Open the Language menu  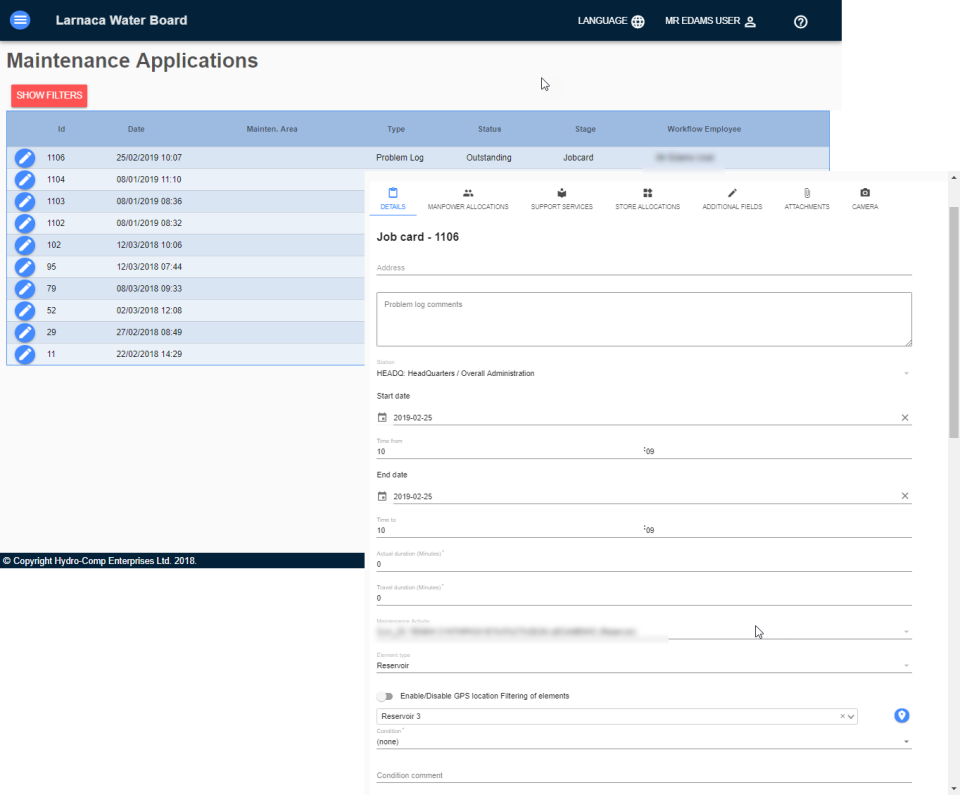tap(610, 20)
